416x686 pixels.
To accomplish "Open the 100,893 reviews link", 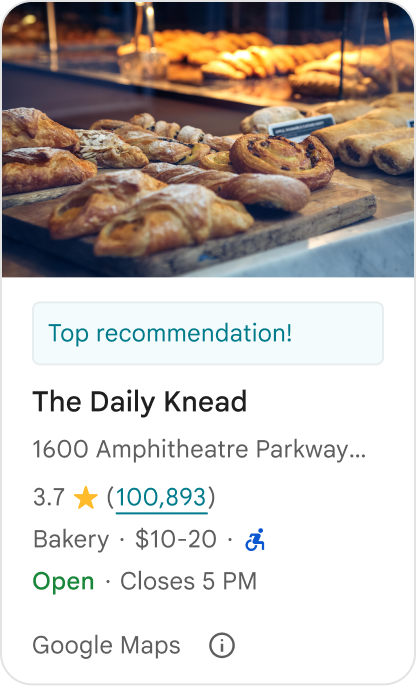I will pyautogui.click(x=161, y=498).
